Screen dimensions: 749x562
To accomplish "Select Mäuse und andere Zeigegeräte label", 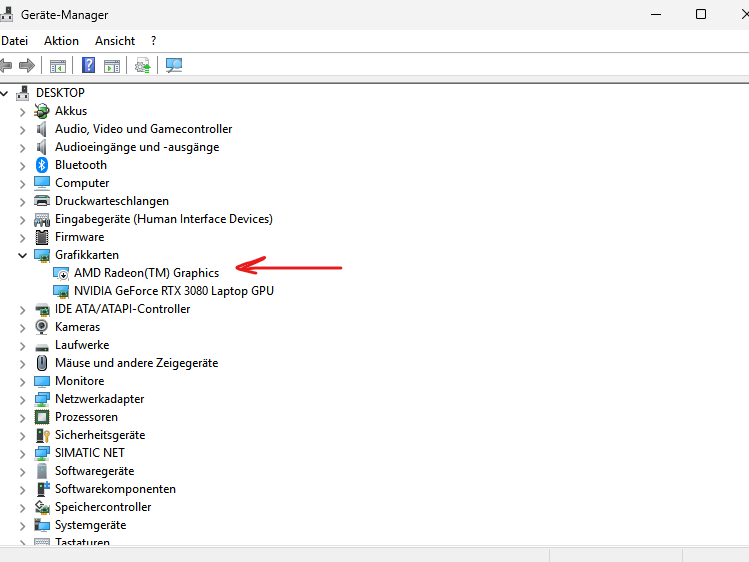I will point(137,363).
